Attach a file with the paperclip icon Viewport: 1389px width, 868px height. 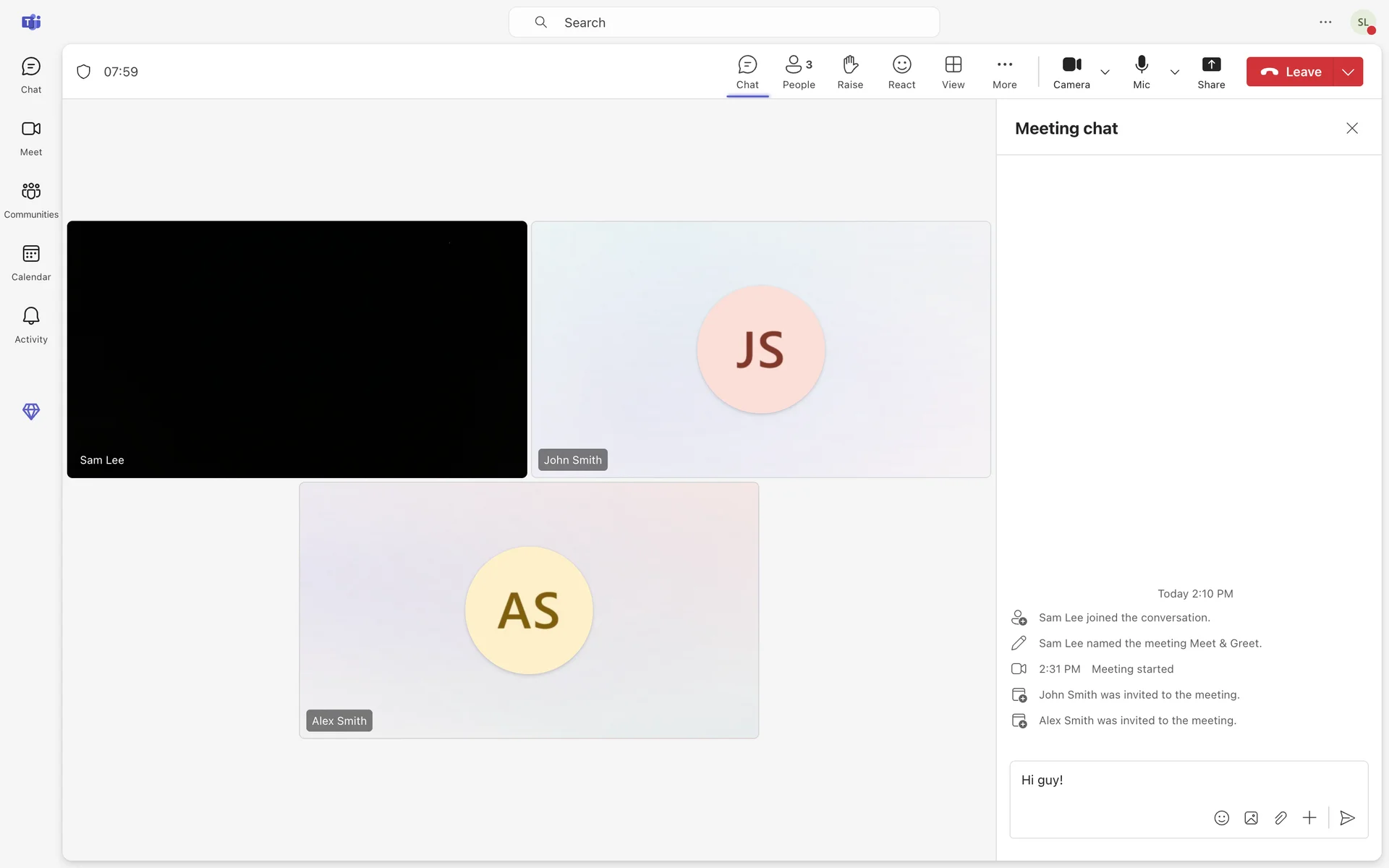[1280, 818]
